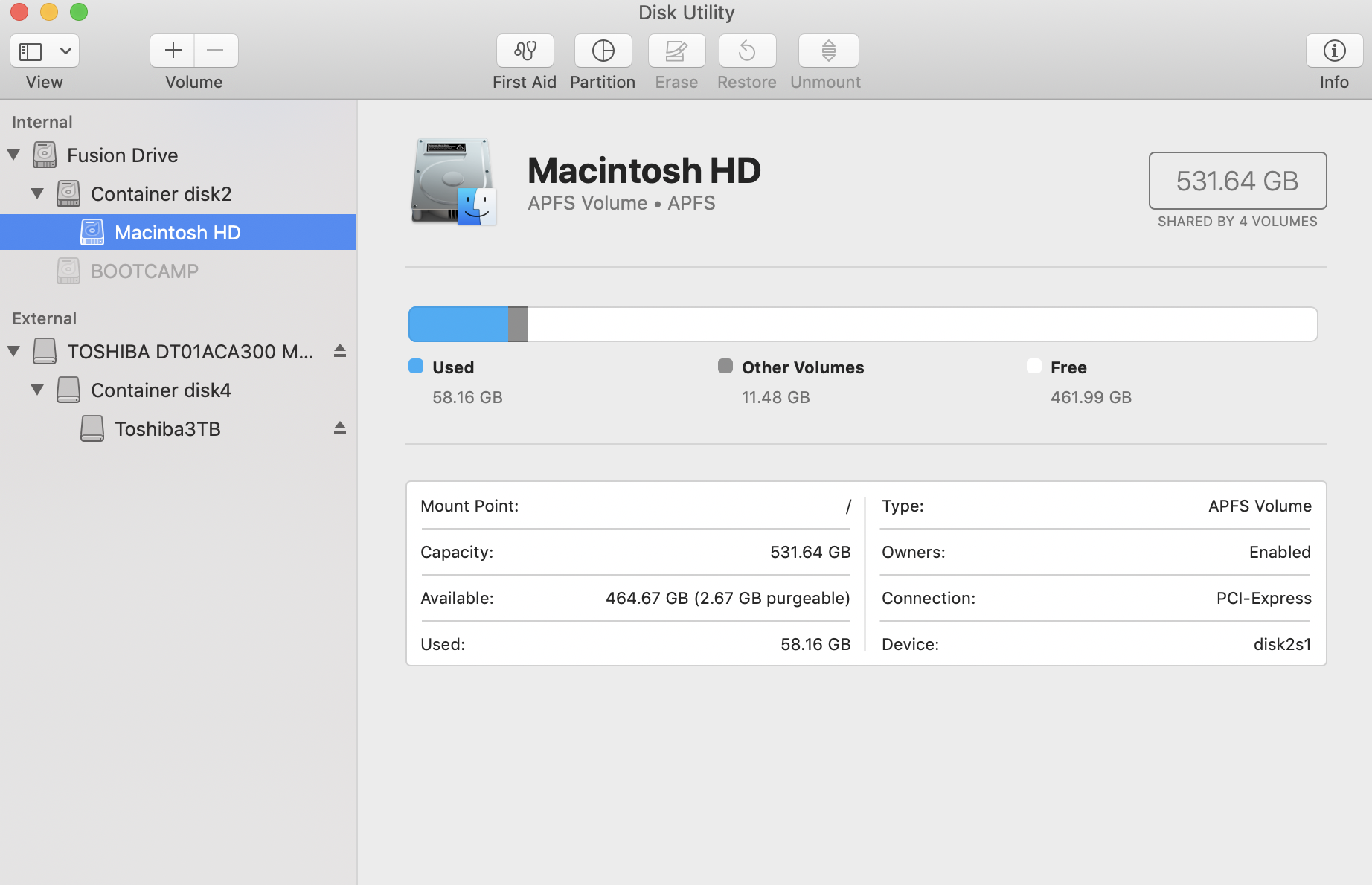Eject the TOSHIBA DT01ACA300 disk
This screenshot has height=885, width=1372.
[340, 351]
